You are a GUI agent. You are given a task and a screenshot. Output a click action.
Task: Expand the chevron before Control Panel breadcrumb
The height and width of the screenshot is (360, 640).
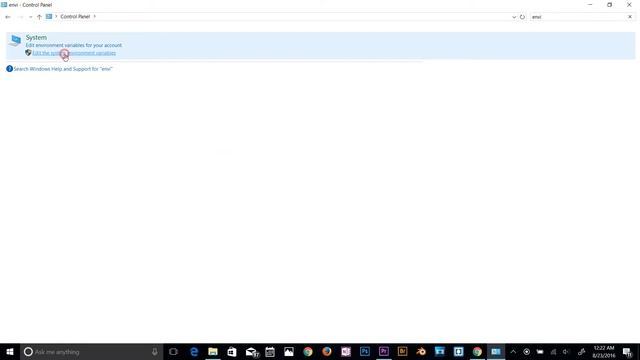point(56,16)
